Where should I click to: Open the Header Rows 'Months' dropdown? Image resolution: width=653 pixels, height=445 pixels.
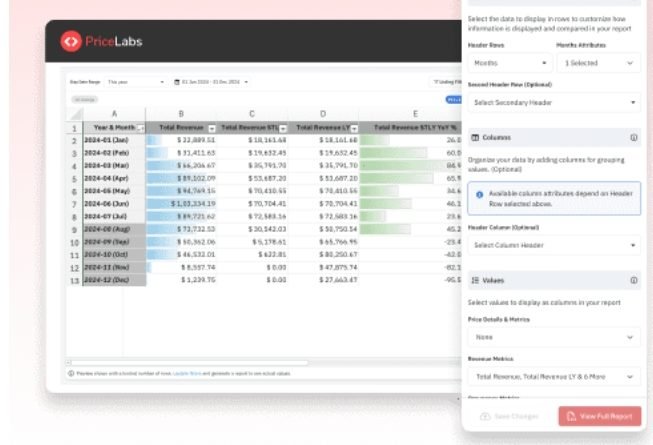click(507, 63)
